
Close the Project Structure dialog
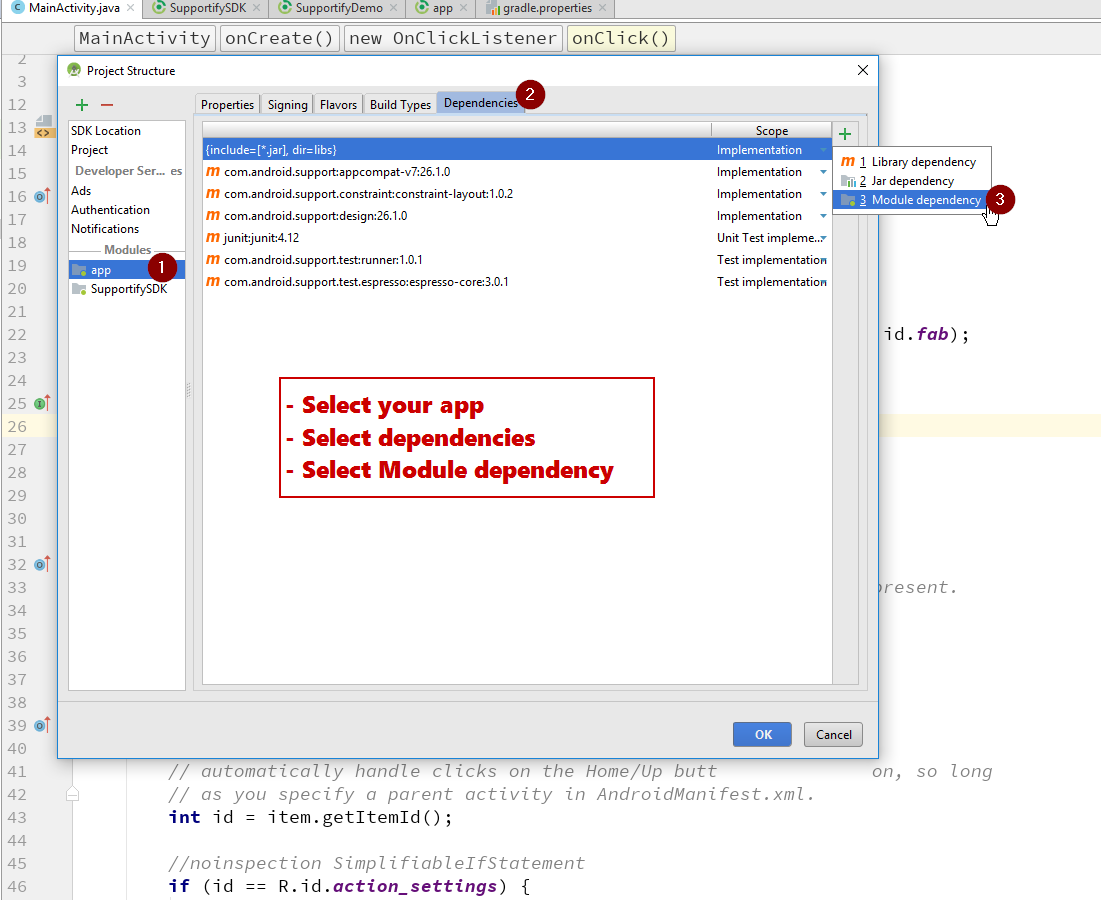click(x=863, y=70)
